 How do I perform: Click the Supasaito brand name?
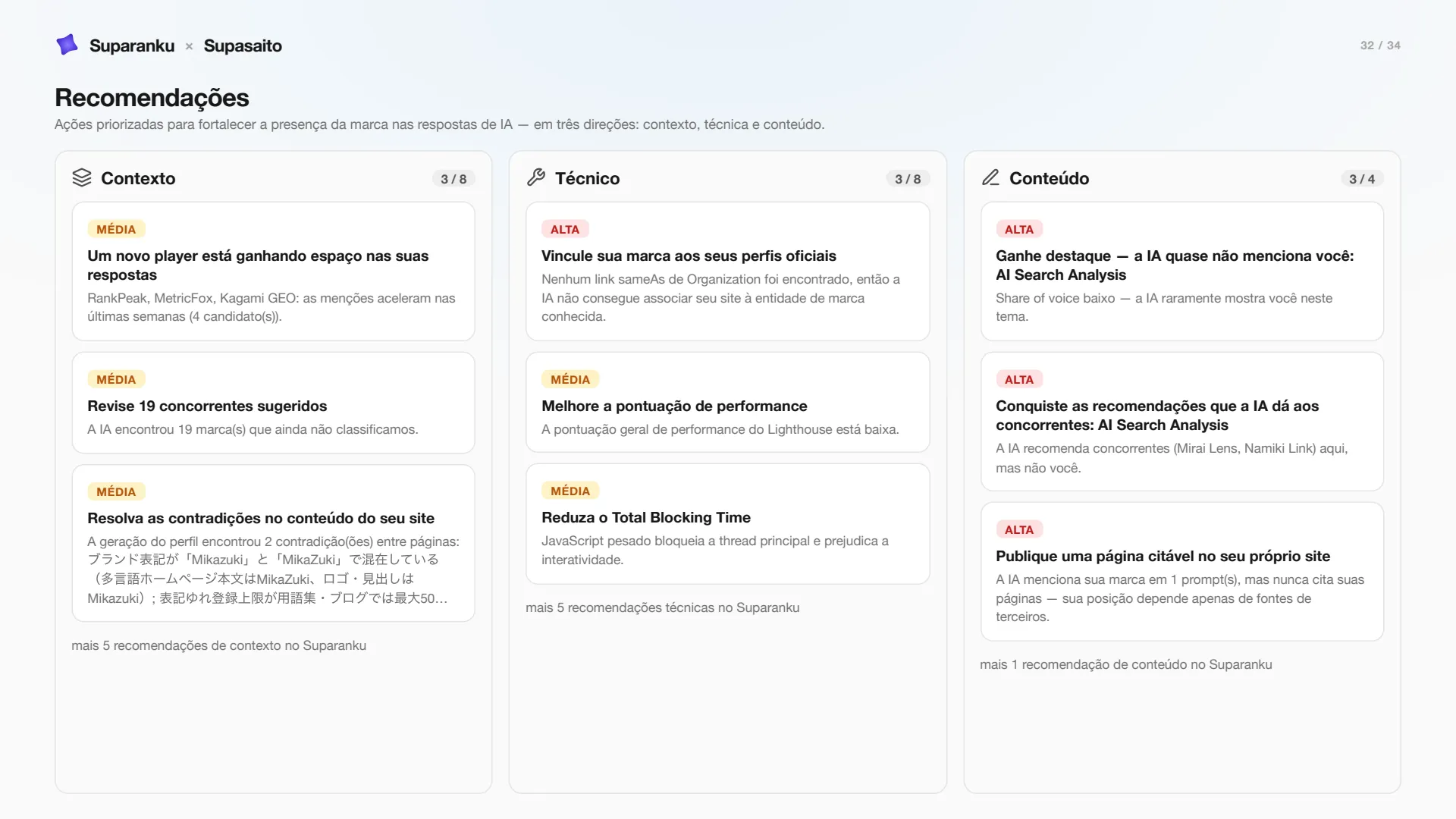coord(243,45)
